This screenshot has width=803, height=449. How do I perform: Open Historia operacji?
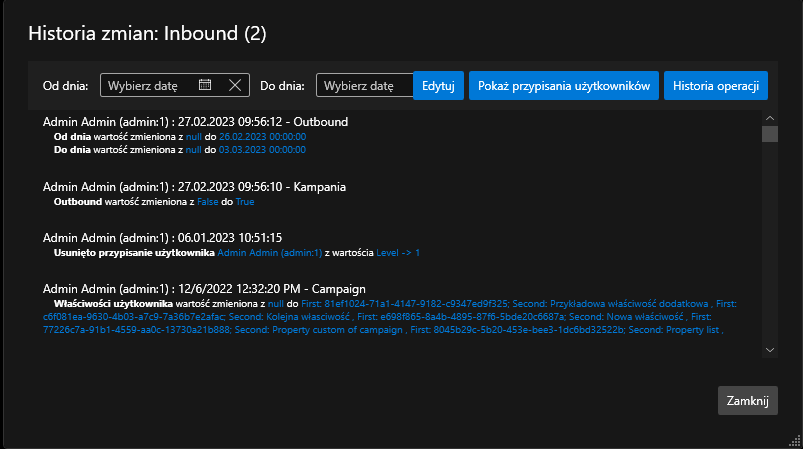[x=715, y=86]
